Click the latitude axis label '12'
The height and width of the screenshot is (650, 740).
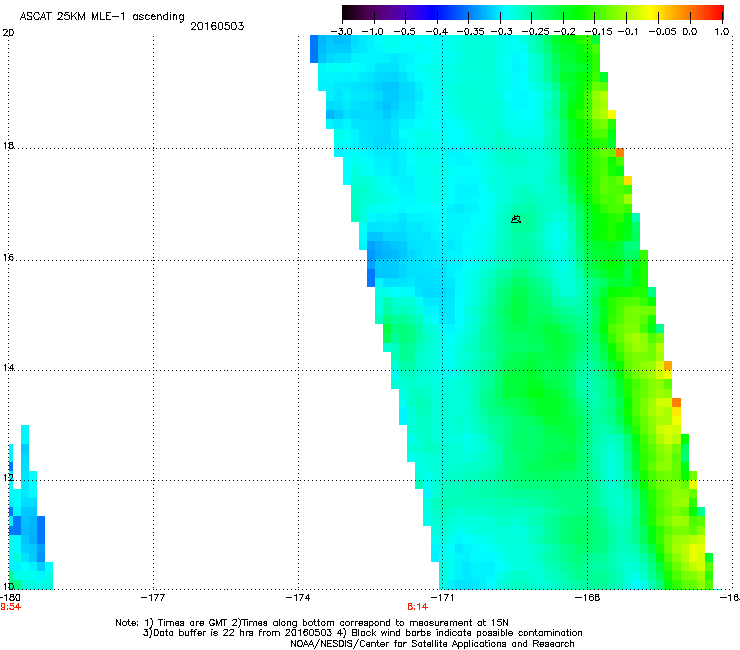tap(8, 477)
